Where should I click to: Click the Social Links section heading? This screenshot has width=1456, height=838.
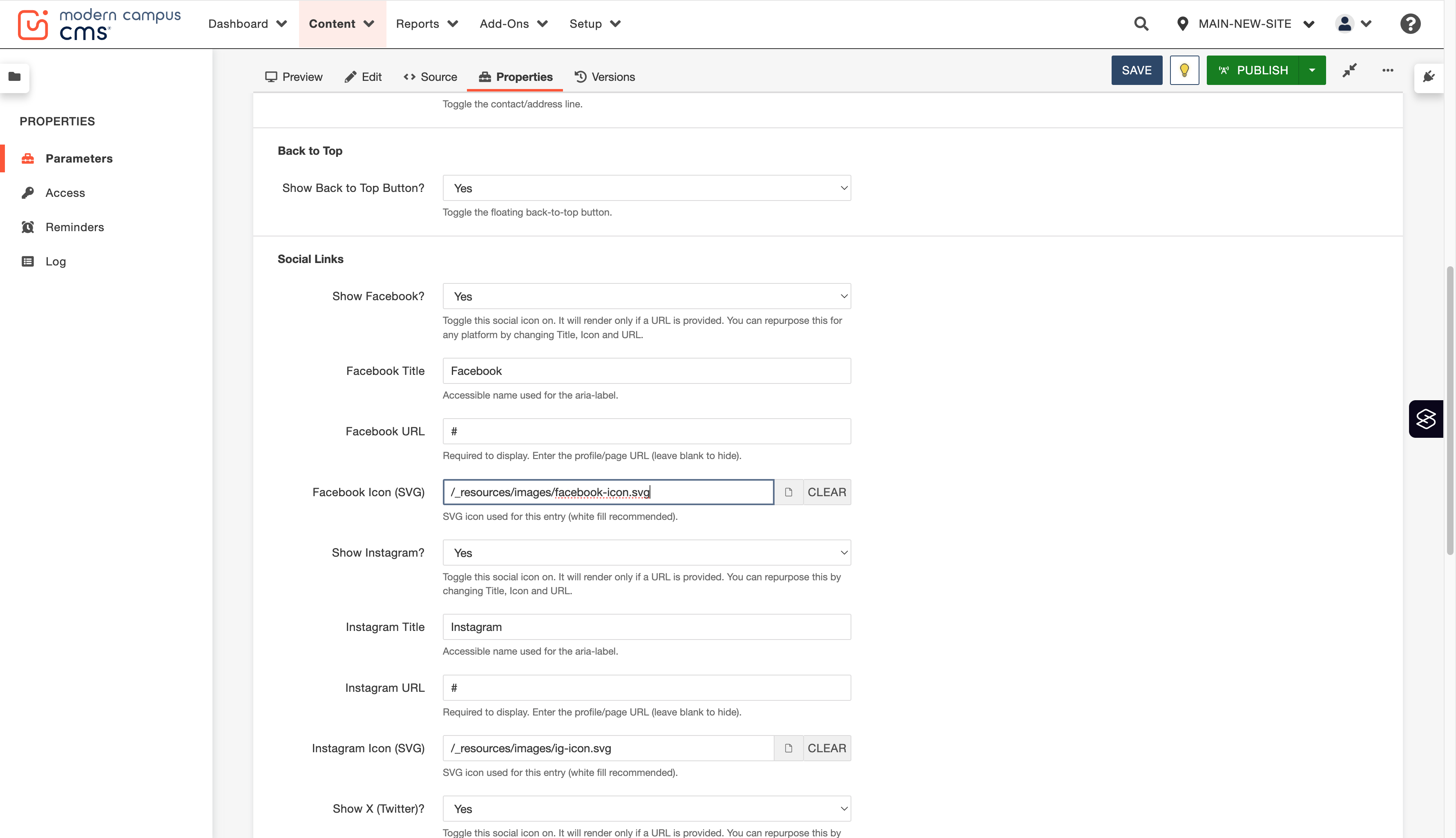coord(310,259)
